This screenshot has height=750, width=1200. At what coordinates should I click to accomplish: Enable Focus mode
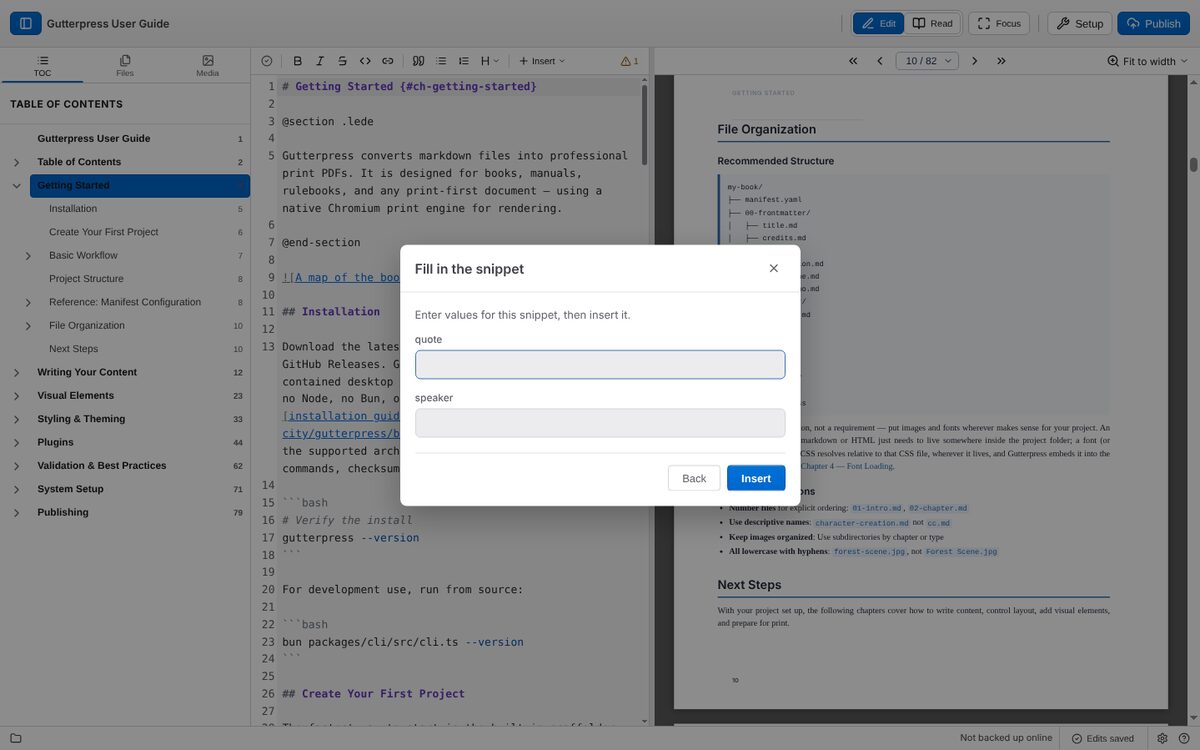tap(998, 23)
